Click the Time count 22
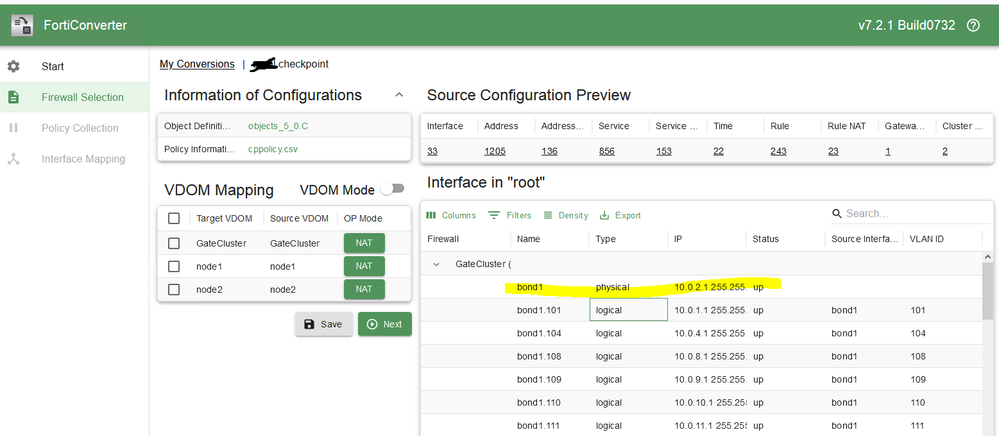Screen dimensions: 999x436 [719, 152]
